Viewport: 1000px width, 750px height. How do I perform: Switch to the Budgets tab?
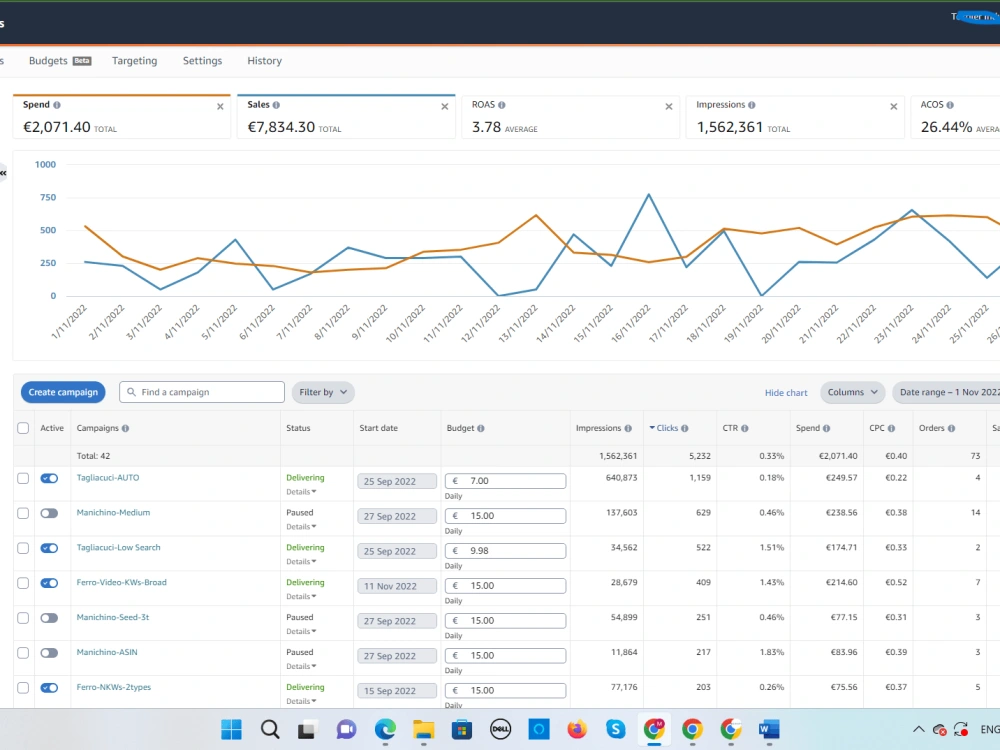pyautogui.click(x=60, y=61)
